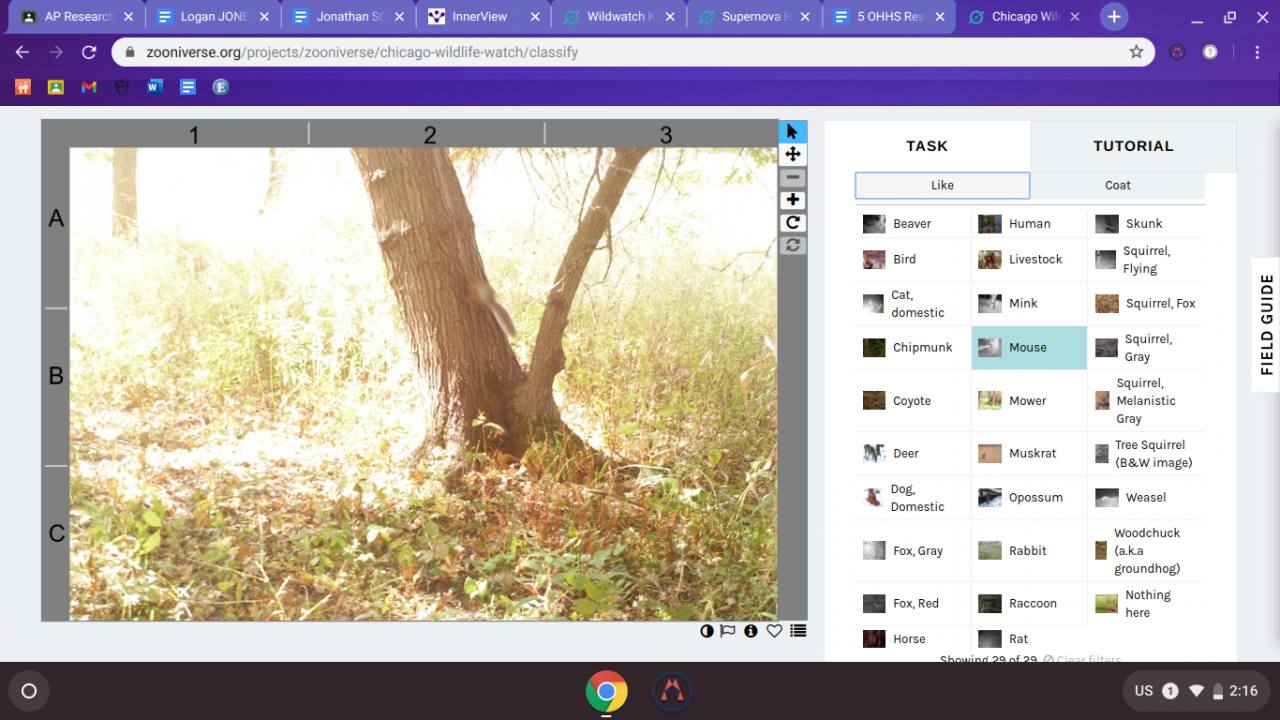Viewport: 1280px width, 720px height.
Task: Favorite this subject with the heart
Action: click(x=774, y=631)
